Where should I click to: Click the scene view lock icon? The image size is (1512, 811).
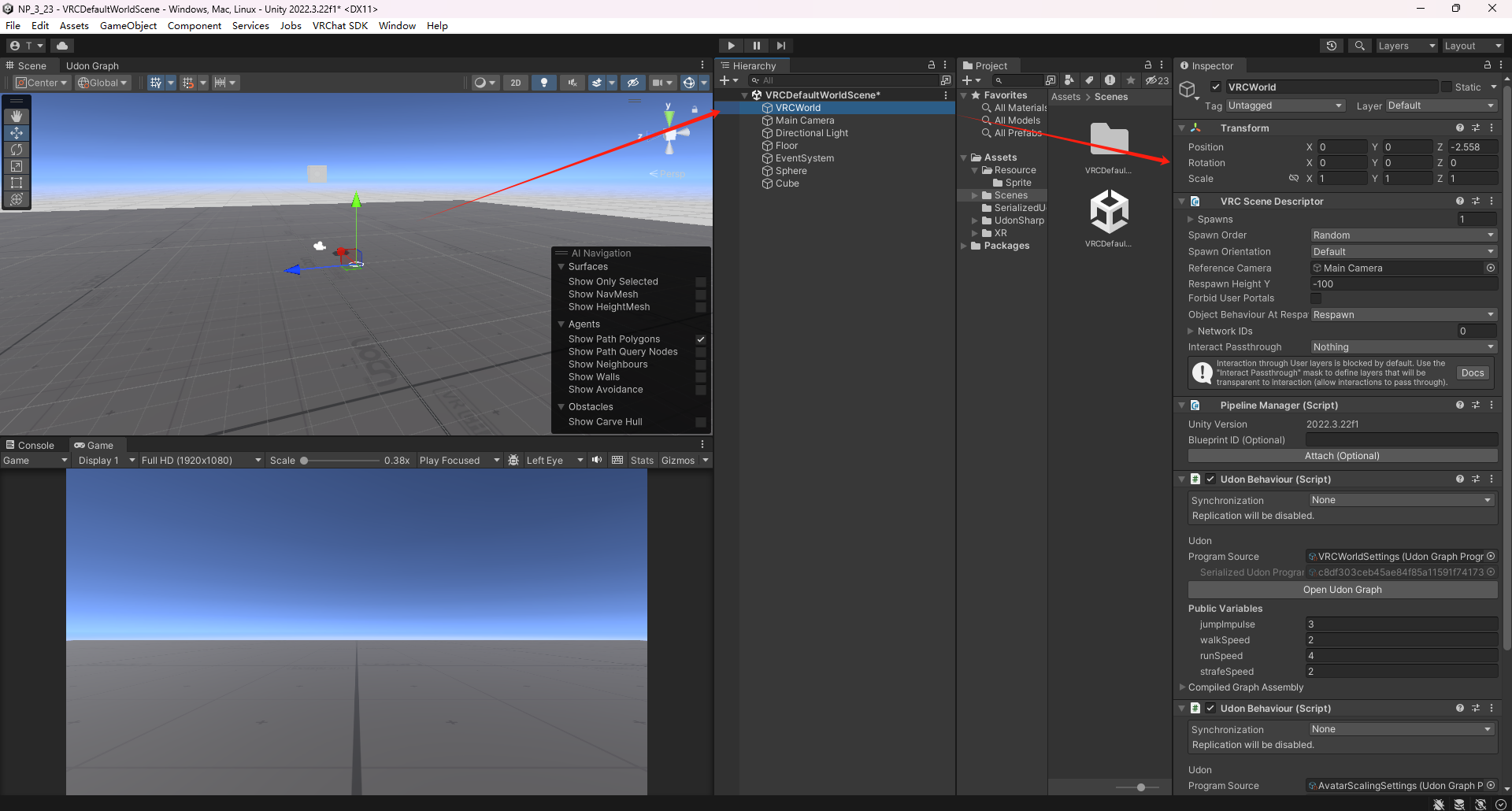[x=694, y=109]
